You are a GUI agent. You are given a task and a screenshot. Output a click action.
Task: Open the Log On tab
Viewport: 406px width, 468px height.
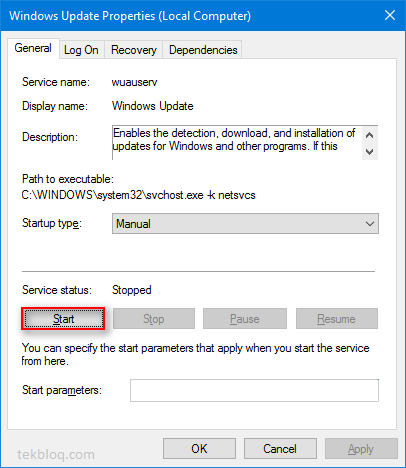click(x=81, y=50)
